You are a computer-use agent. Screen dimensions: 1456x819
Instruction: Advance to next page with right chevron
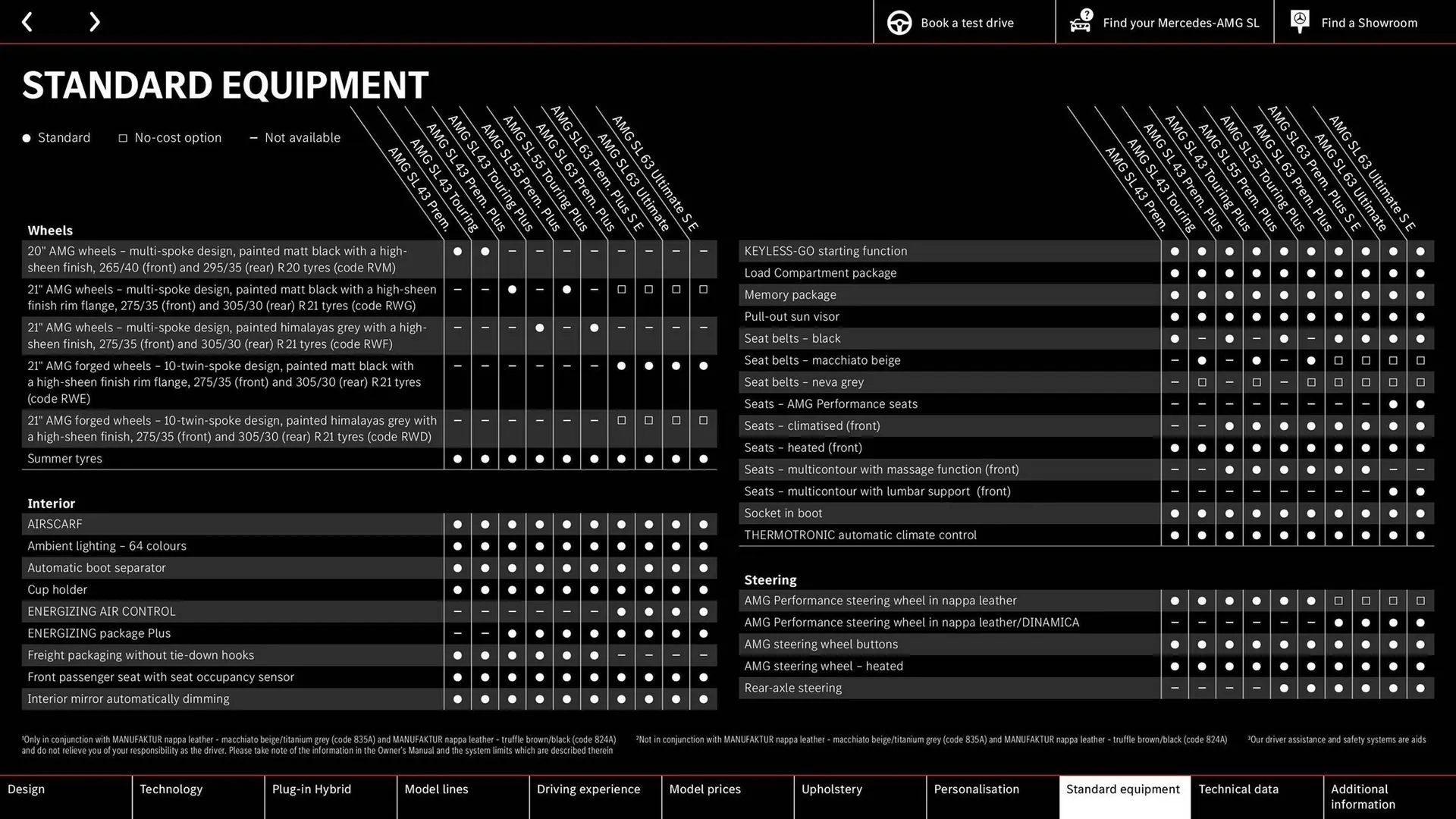[94, 21]
